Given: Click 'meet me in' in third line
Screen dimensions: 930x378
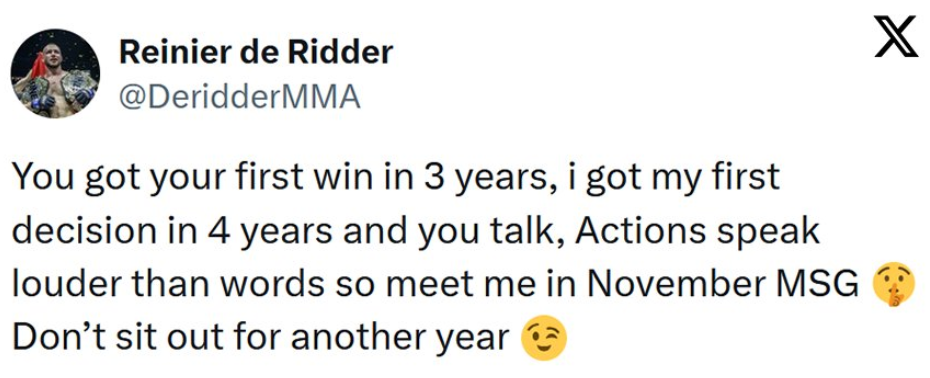Looking at the screenshot, I should coord(492,286).
